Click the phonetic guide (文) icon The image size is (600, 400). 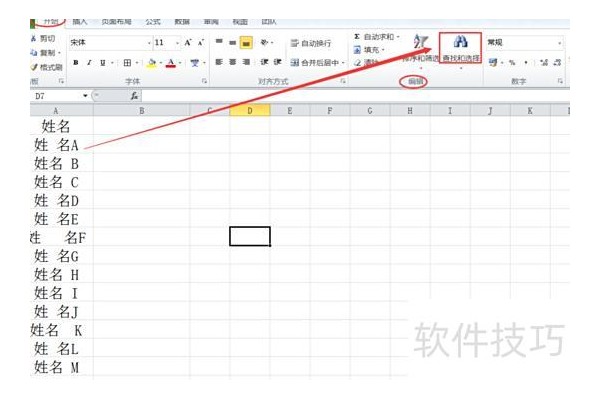pos(195,62)
